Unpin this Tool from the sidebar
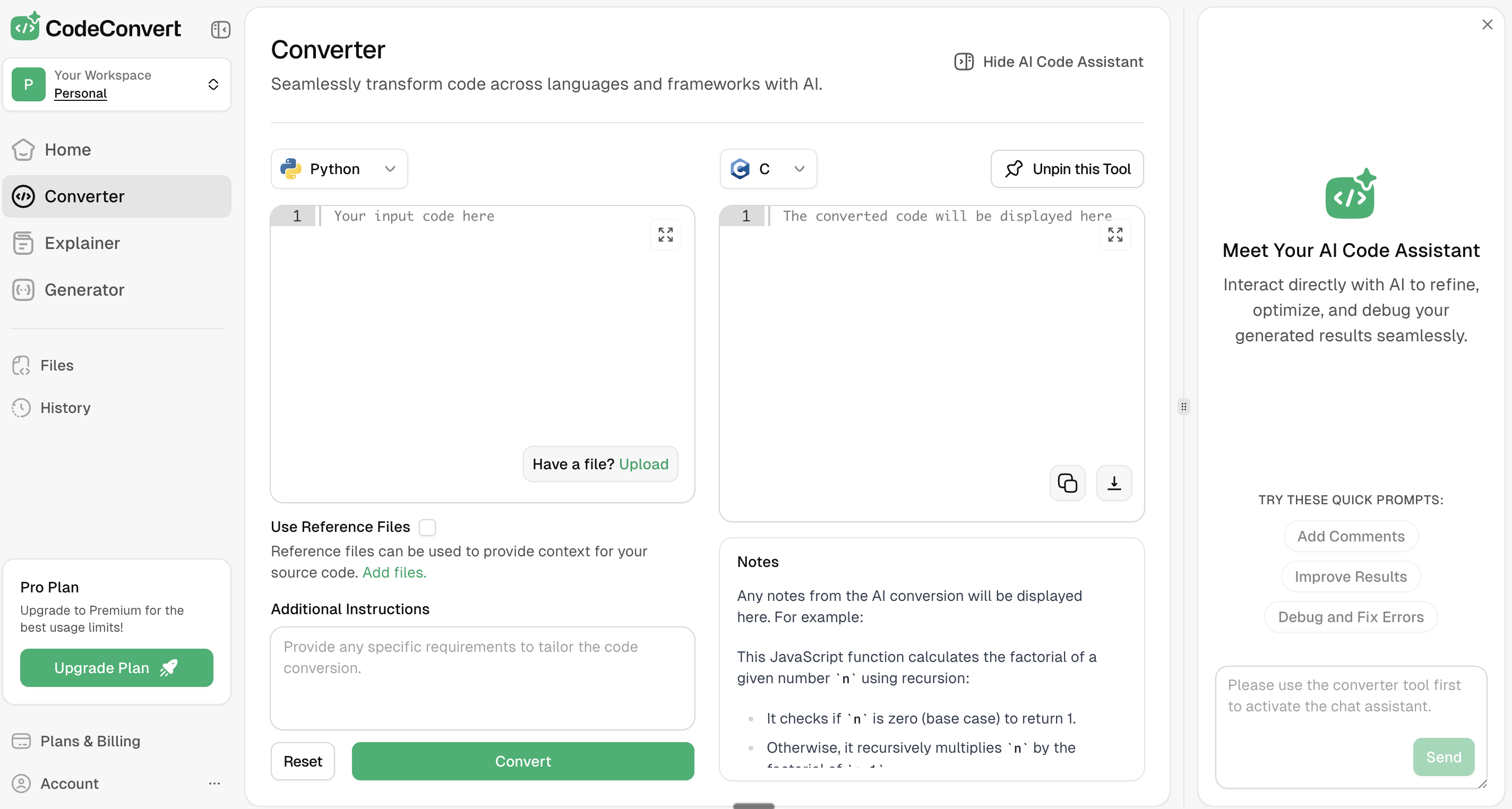 [1067, 169]
